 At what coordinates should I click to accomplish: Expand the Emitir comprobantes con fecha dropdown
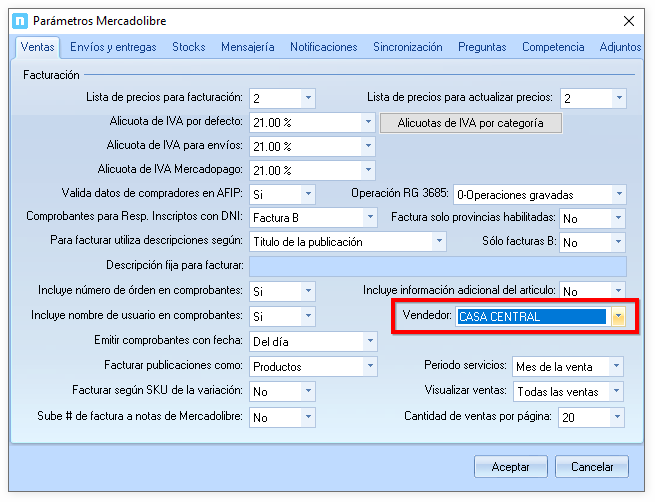367,342
